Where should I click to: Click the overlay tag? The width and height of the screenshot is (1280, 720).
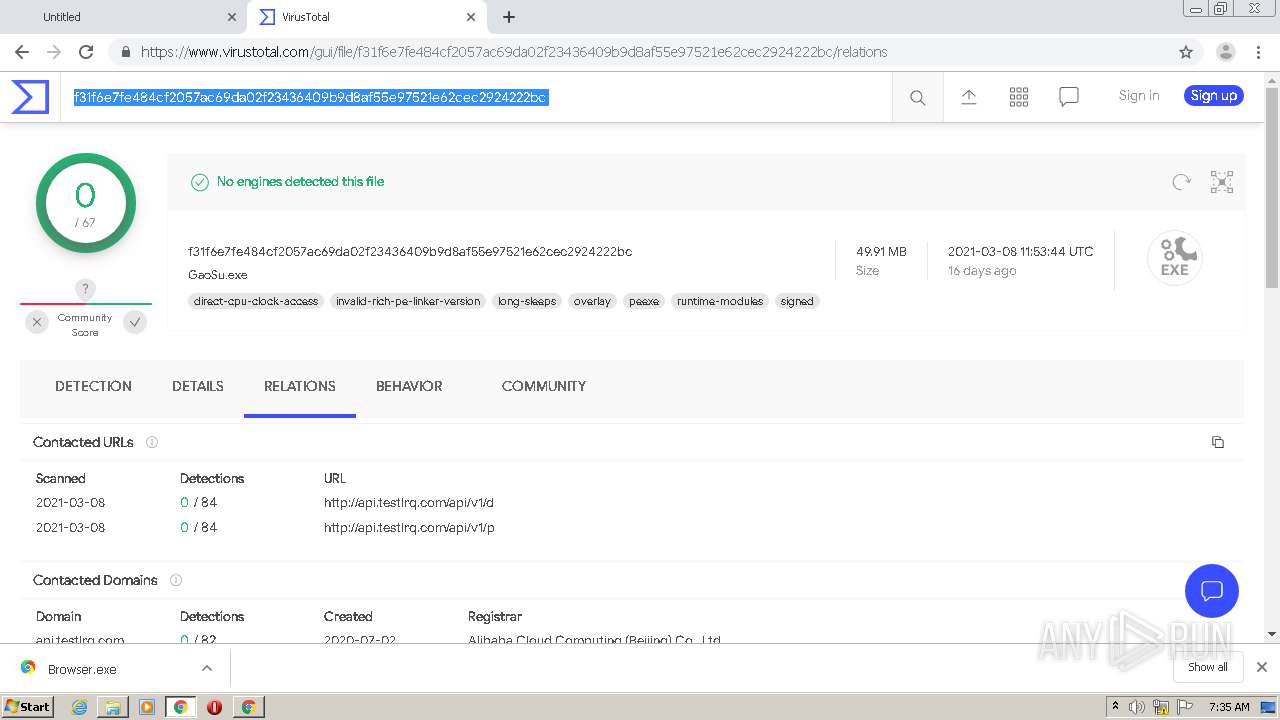[x=592, y=301]
